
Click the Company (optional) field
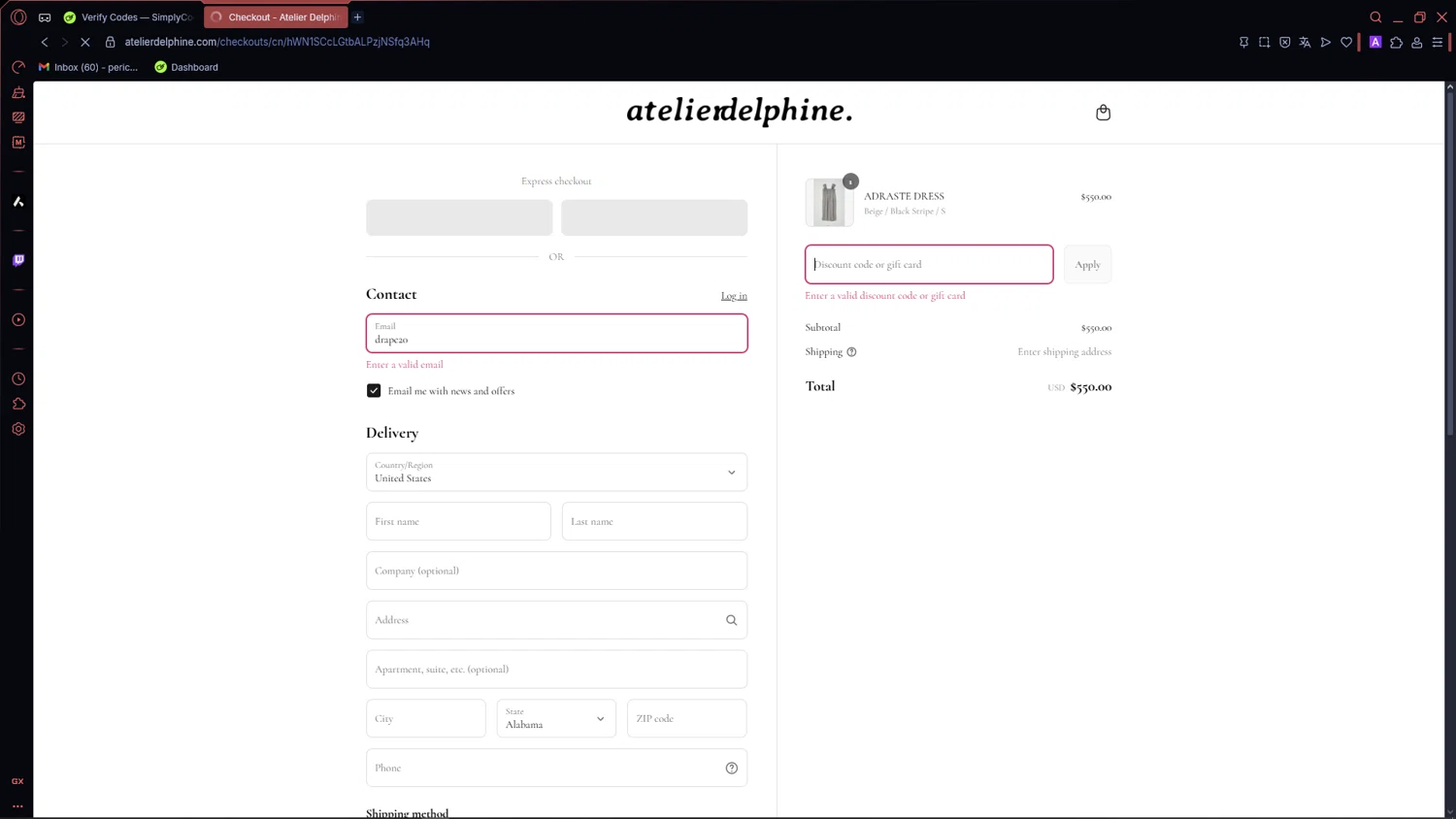click(556, 571)
